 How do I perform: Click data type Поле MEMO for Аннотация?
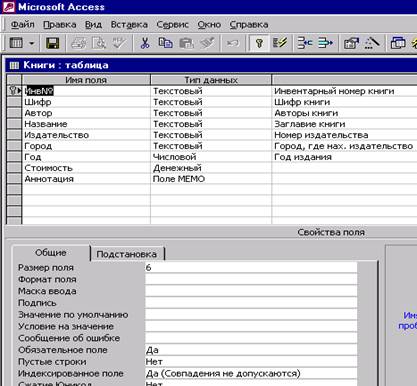pyautogui.click(x=211, y=179)
